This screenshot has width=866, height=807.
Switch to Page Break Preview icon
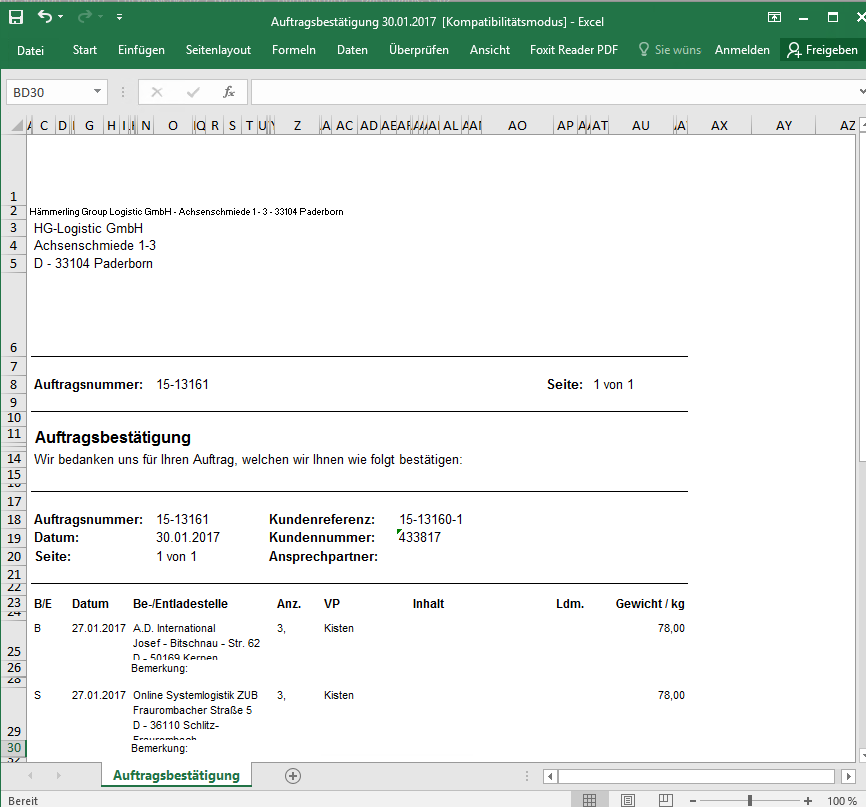[664, 800]
